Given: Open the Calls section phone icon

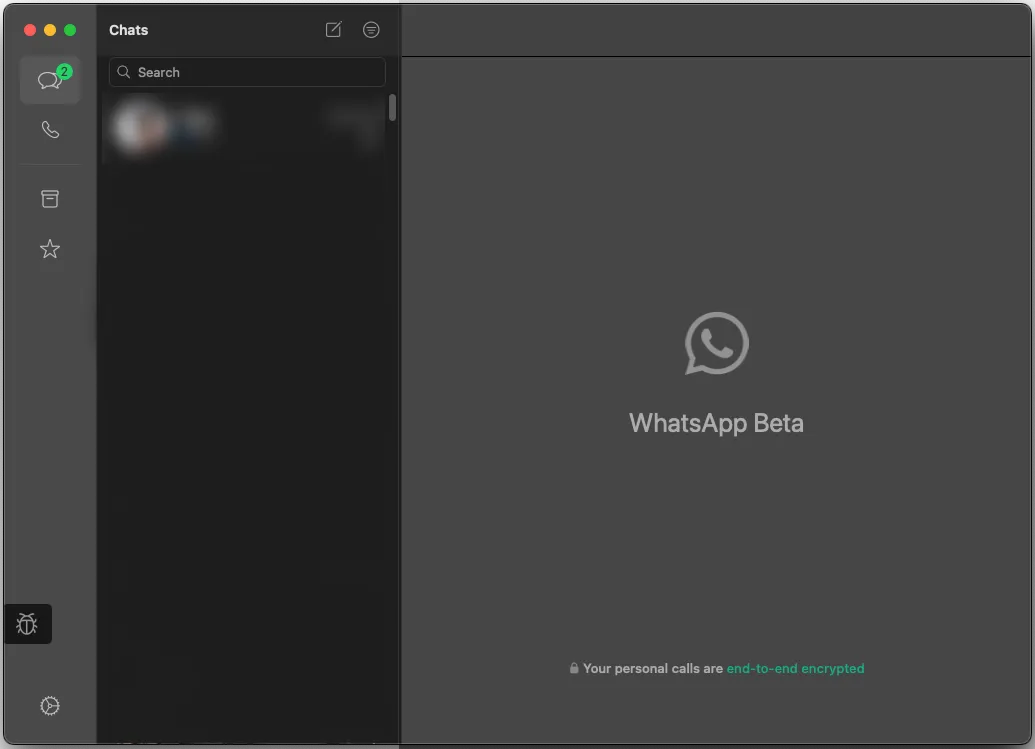Looking at the screenshot, I should click(x=50, y=129).
